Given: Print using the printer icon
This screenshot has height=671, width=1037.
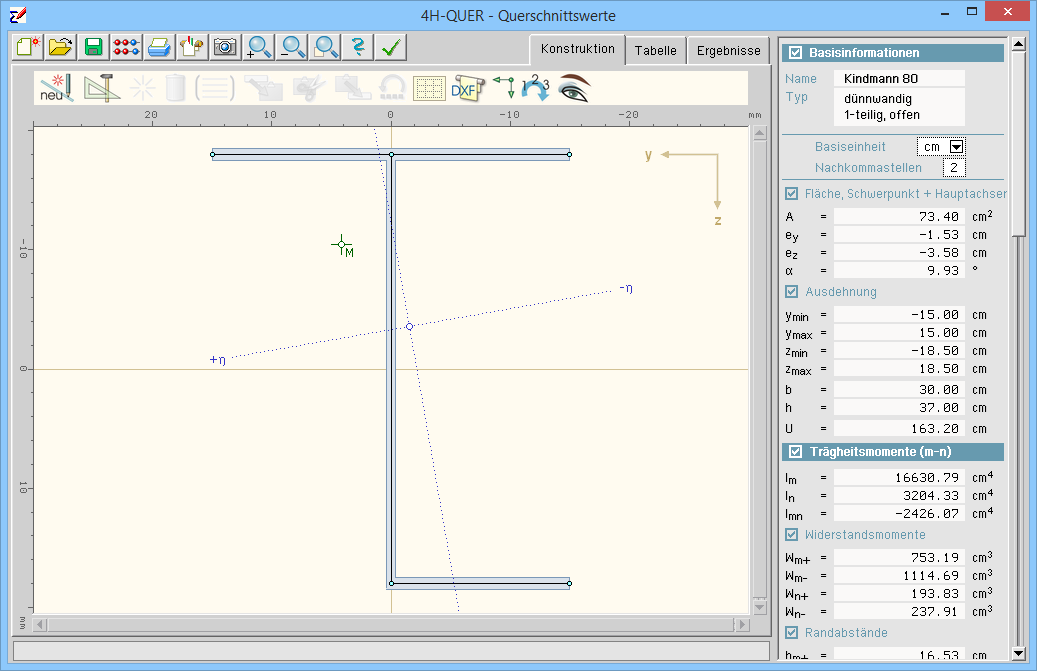Looking at the screenshot, I should pyautogui.click(x=159, y=47).
